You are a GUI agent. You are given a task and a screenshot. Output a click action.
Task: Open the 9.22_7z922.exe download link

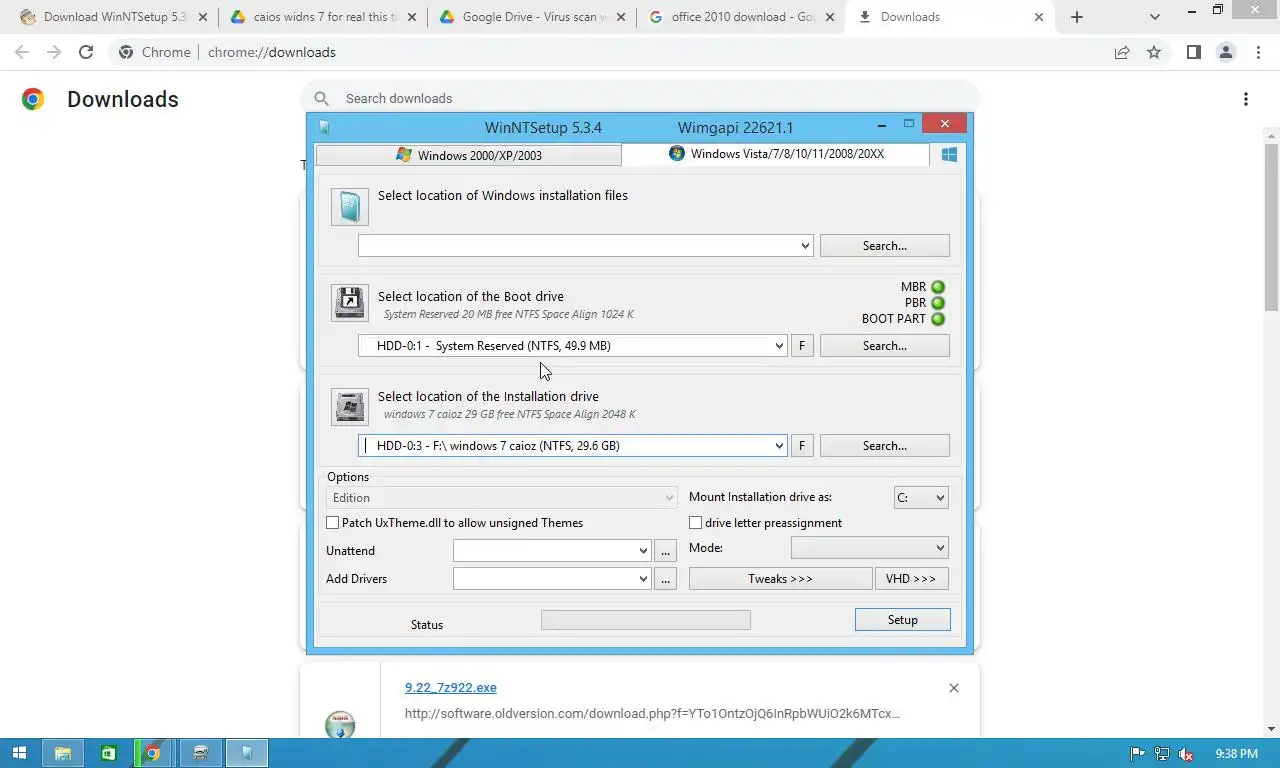pos(451,688)
